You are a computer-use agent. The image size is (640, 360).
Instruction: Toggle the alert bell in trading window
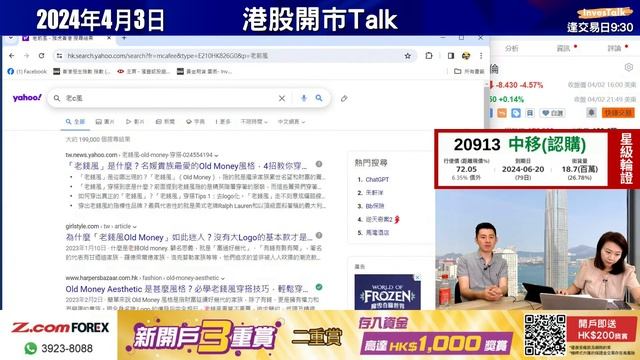point(591,113)
